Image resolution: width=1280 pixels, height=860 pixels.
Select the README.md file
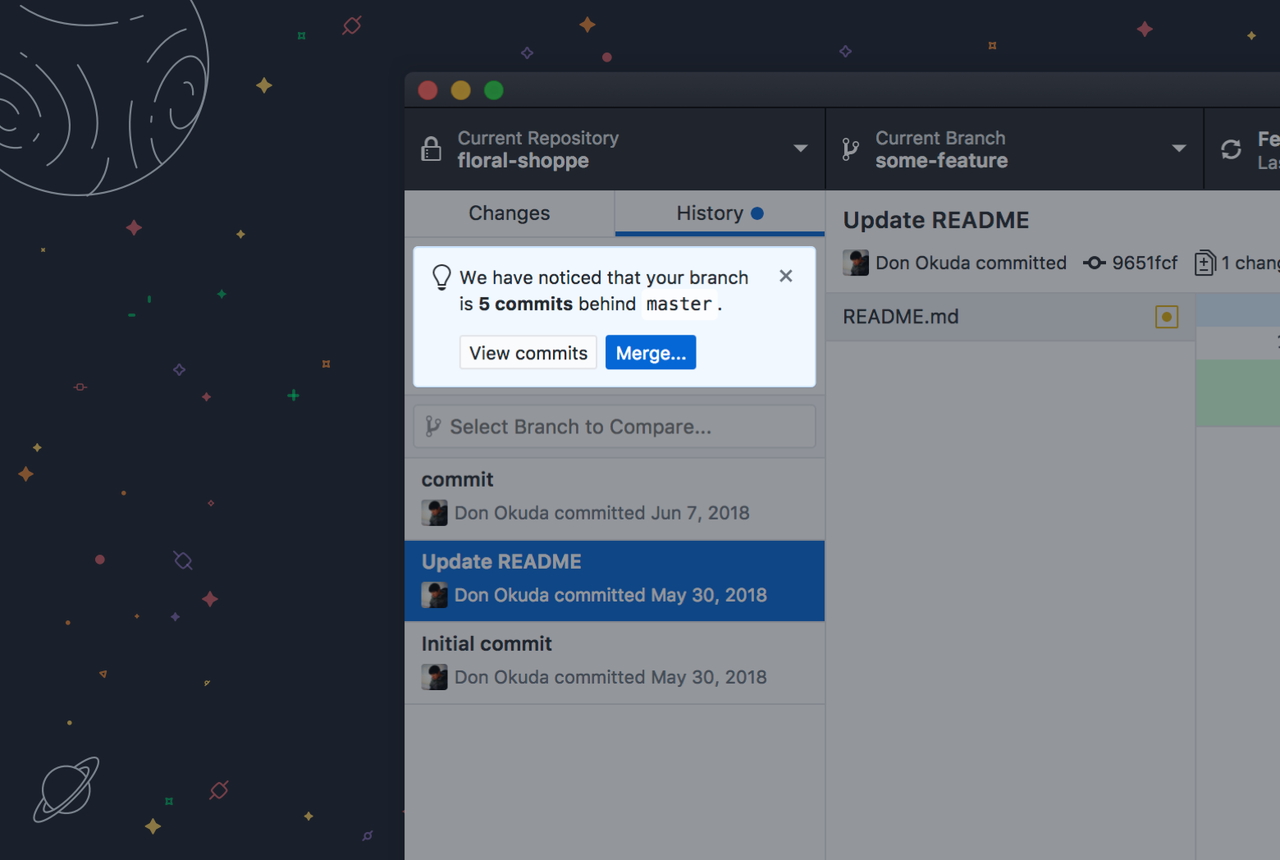click(x=1011, y=317)
